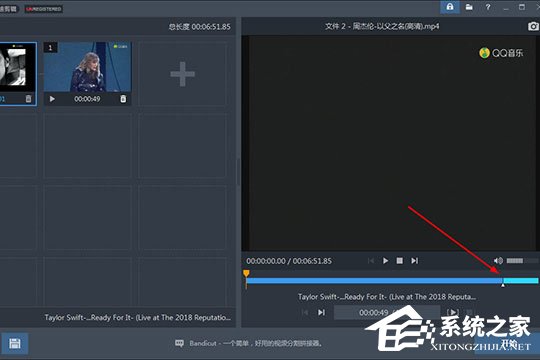Click the number 1 badge on clip thumbnail
This screenshot has height=360, width=540.
[x=50, y=48]
